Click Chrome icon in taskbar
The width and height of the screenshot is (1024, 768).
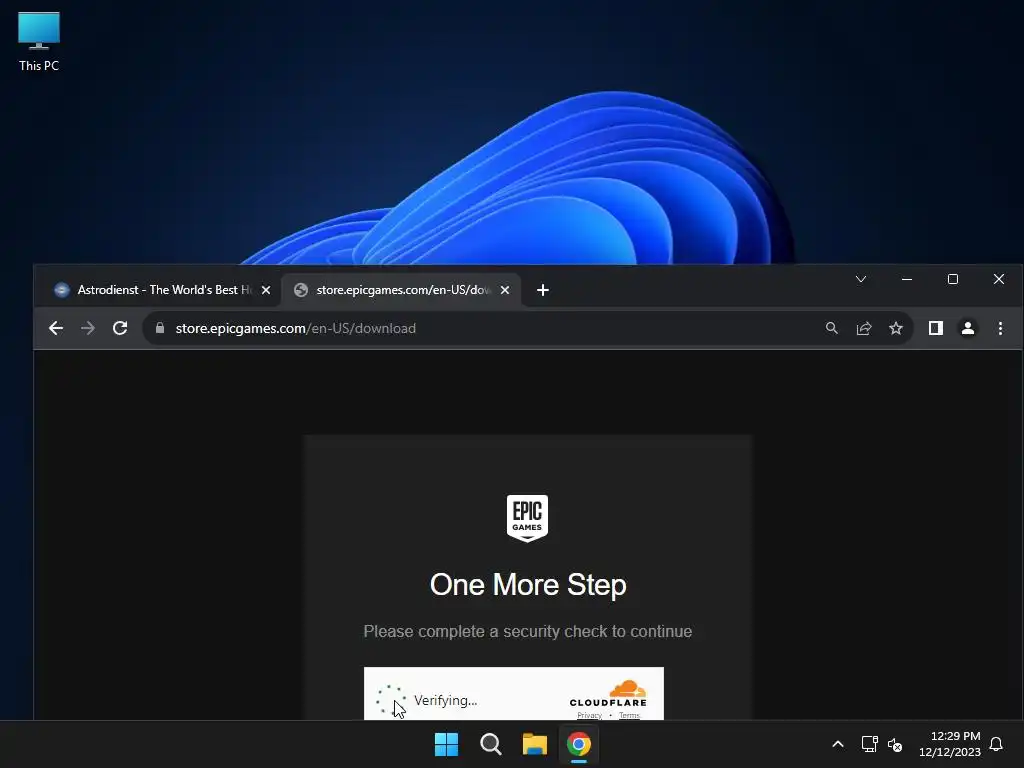(579, 744)
